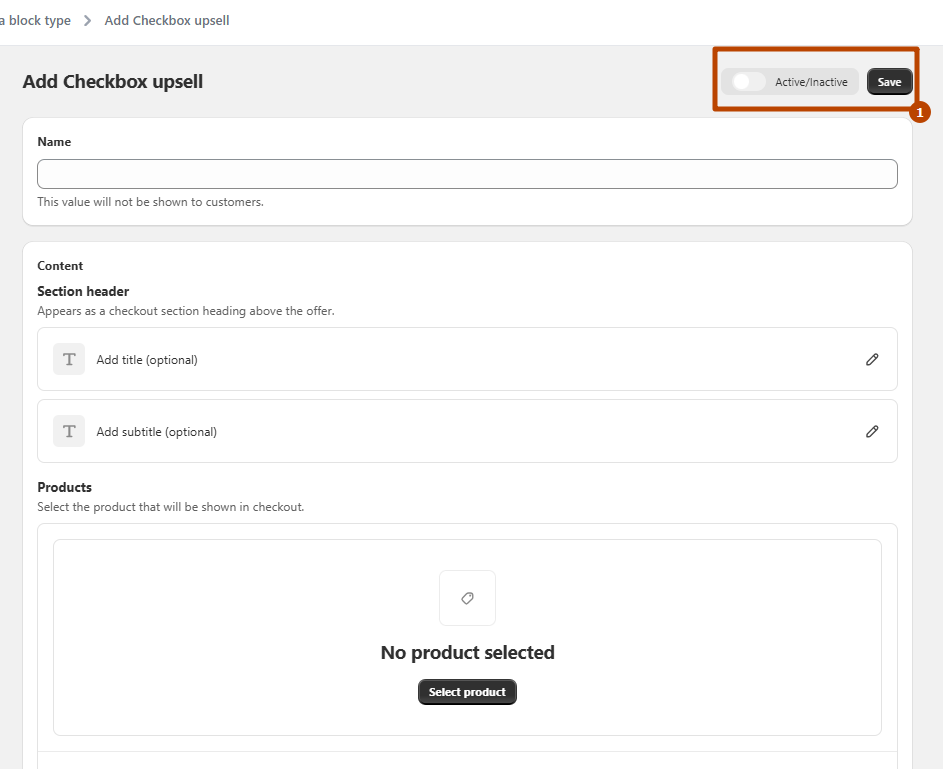Viewport: 943px width, 769px height.
Task: Click the pencil icon for Add subtitle
Action: (x=872, y=432)
